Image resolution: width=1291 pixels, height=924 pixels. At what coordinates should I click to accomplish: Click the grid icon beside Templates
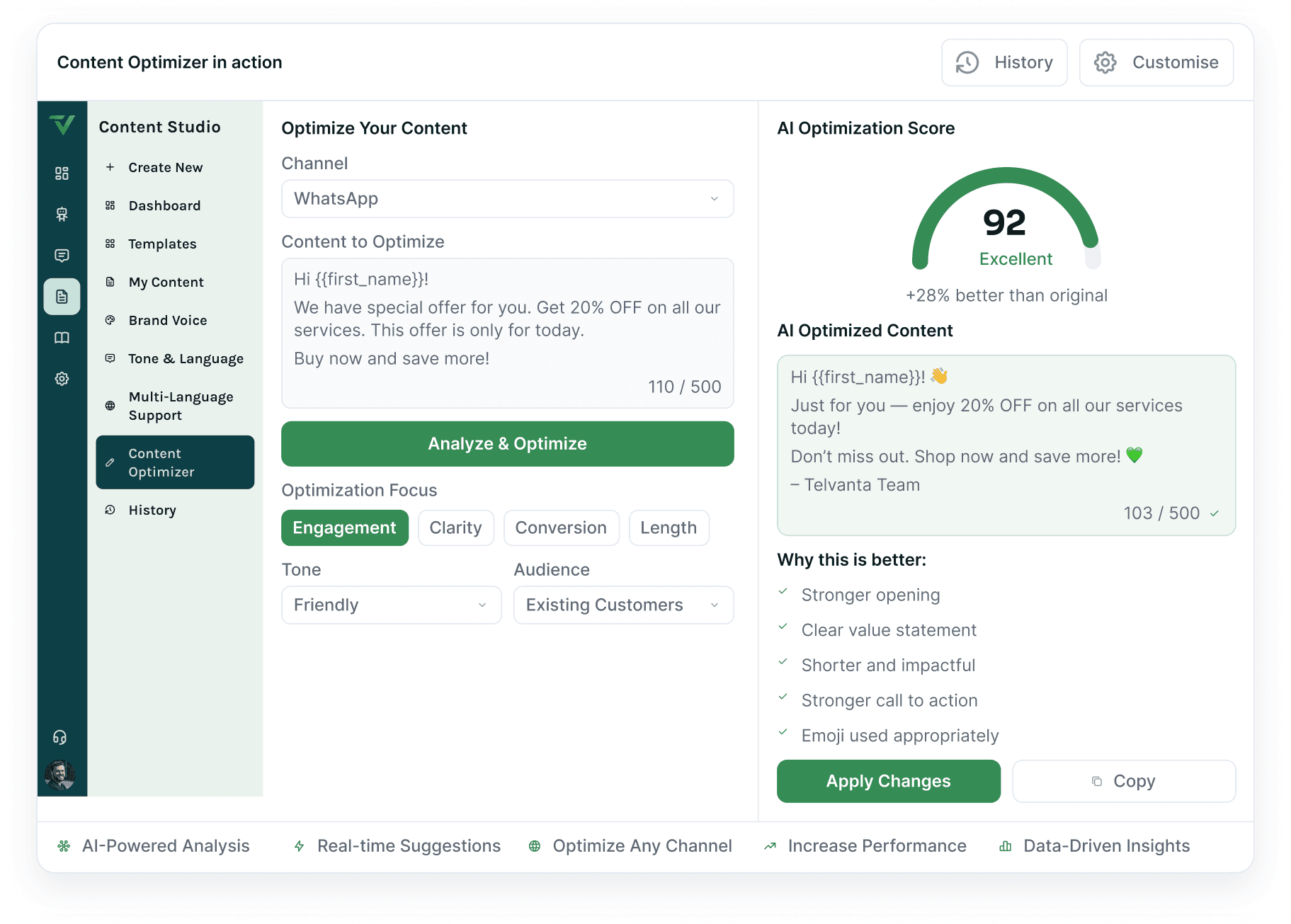(x=110, y=244)
